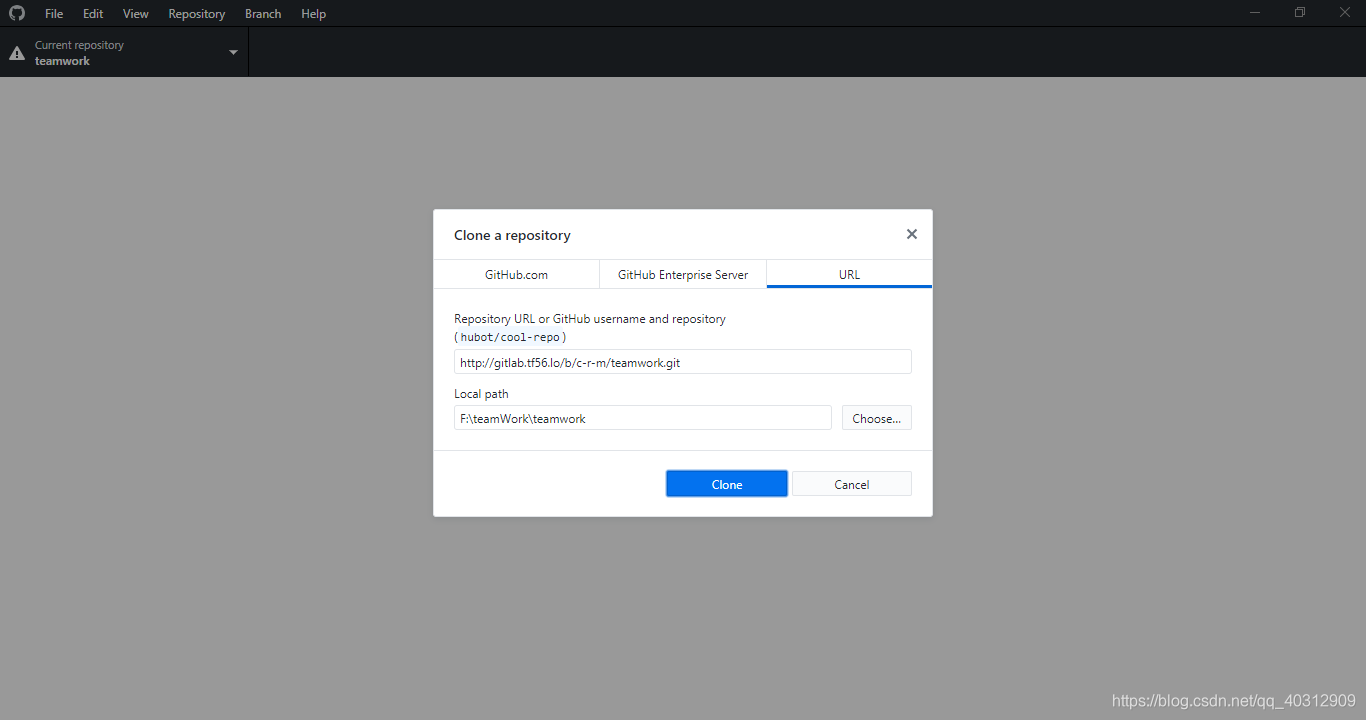Focus the Local path input field
This screenshot has height=720, width=1366.
tap(643, 418)
